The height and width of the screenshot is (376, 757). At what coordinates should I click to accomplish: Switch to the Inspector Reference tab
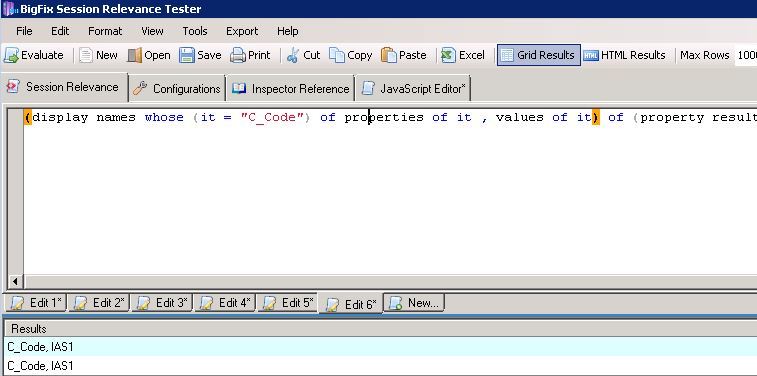(291, 89)
